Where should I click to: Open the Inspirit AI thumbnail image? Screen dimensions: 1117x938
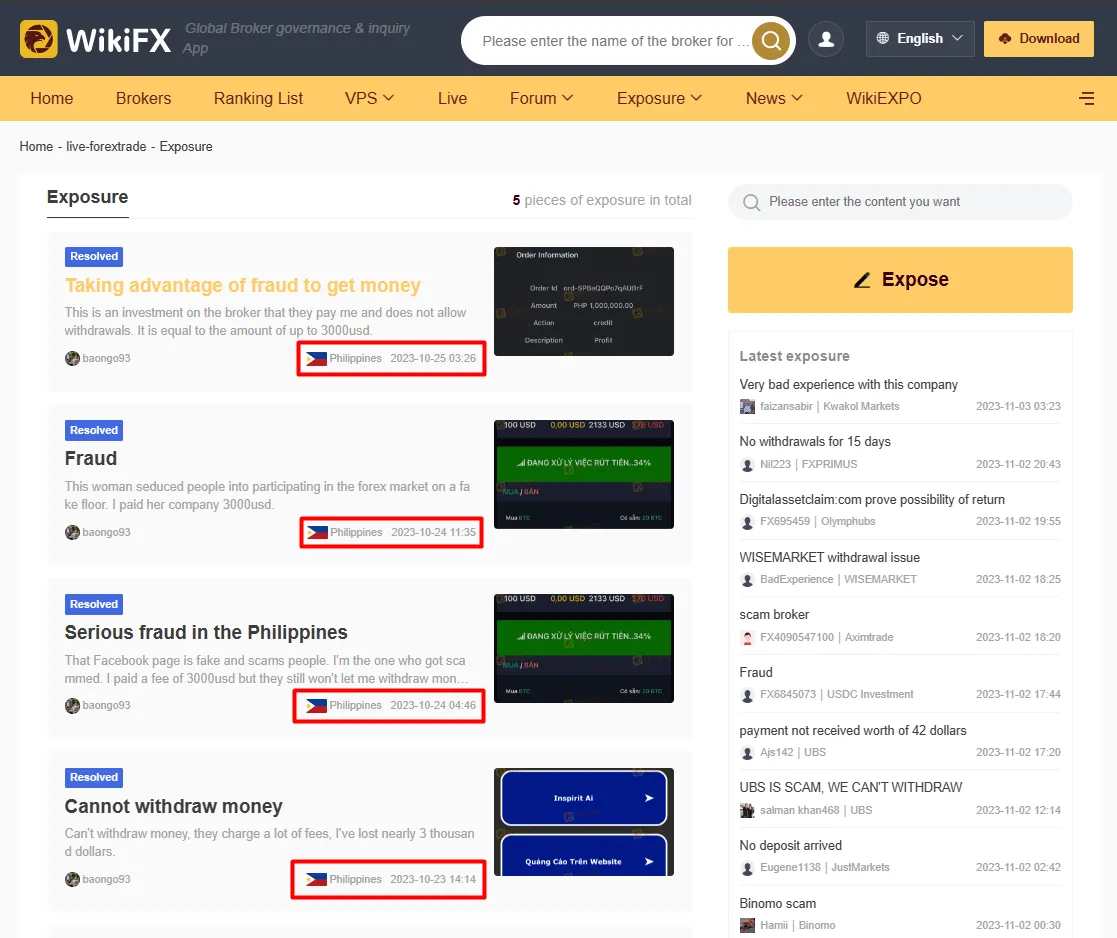[583, 822]
